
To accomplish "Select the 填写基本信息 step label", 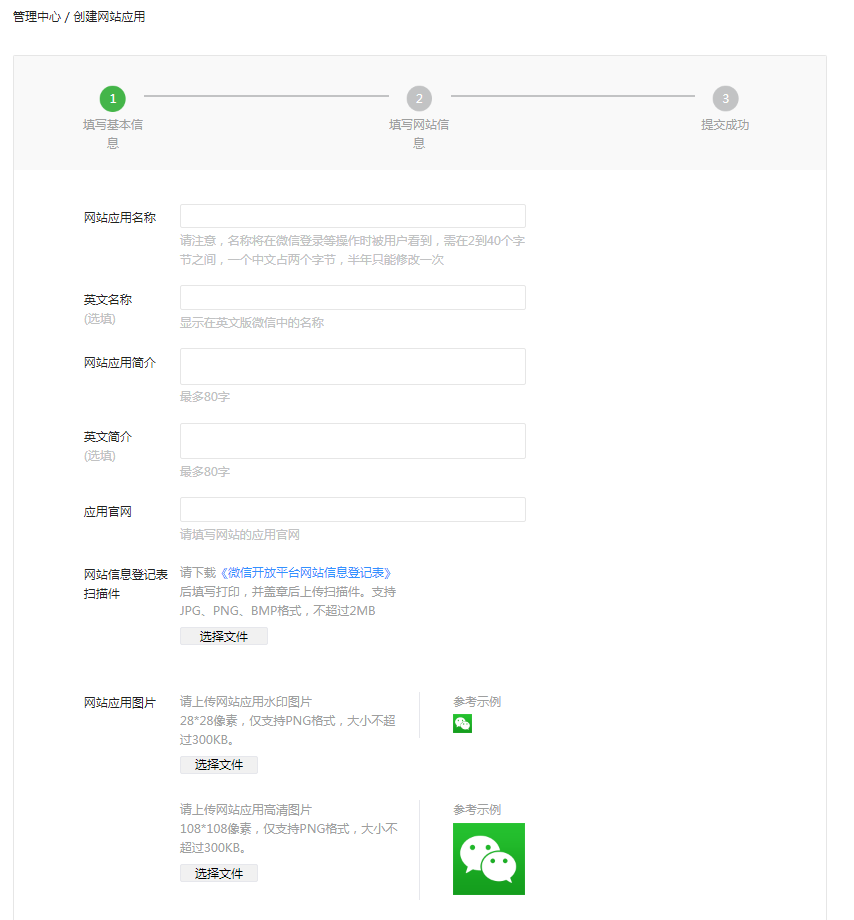I will (112, 134).
